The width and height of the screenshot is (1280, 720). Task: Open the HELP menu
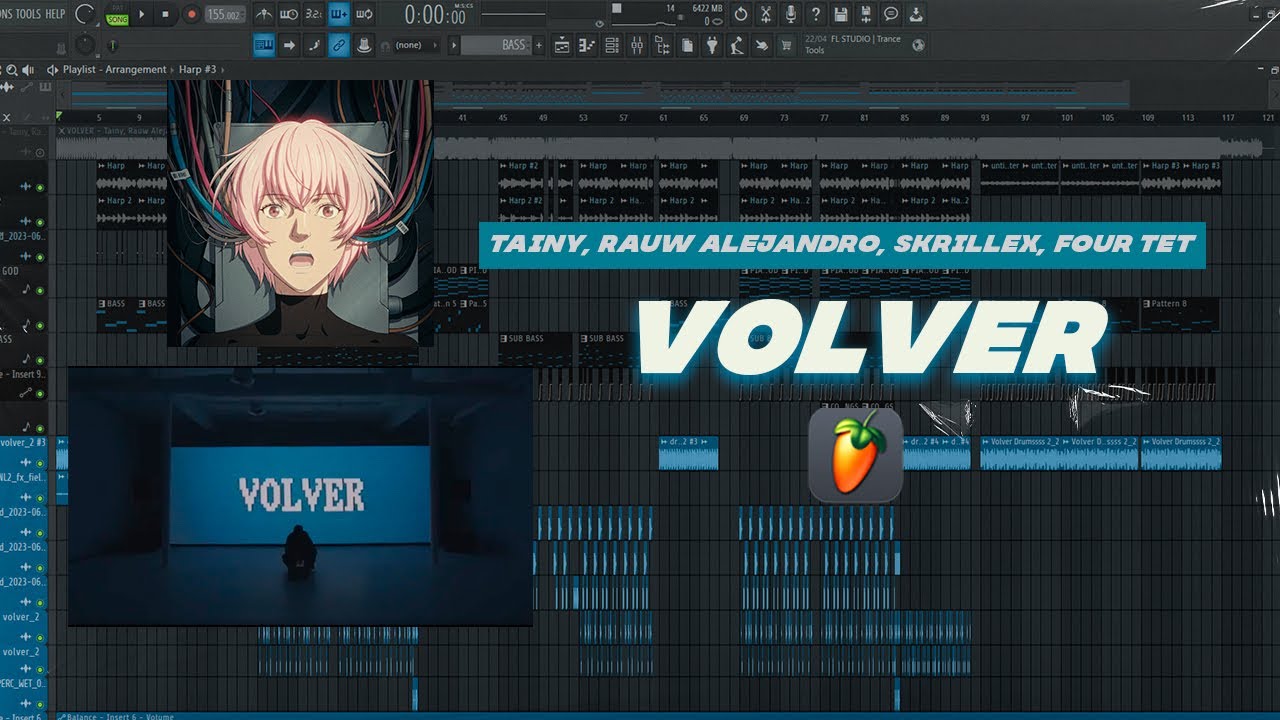(55, 14)
